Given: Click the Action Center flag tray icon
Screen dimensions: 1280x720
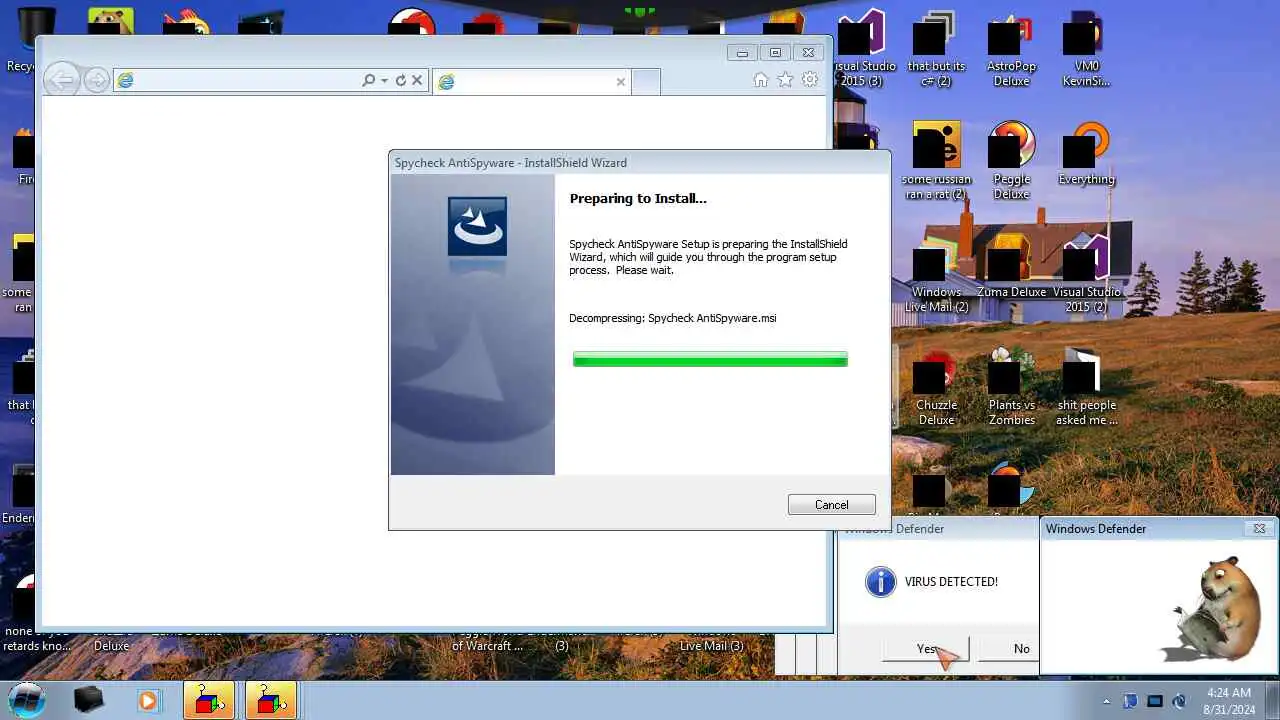Looking at the screenshot, I should point(1130,701).
